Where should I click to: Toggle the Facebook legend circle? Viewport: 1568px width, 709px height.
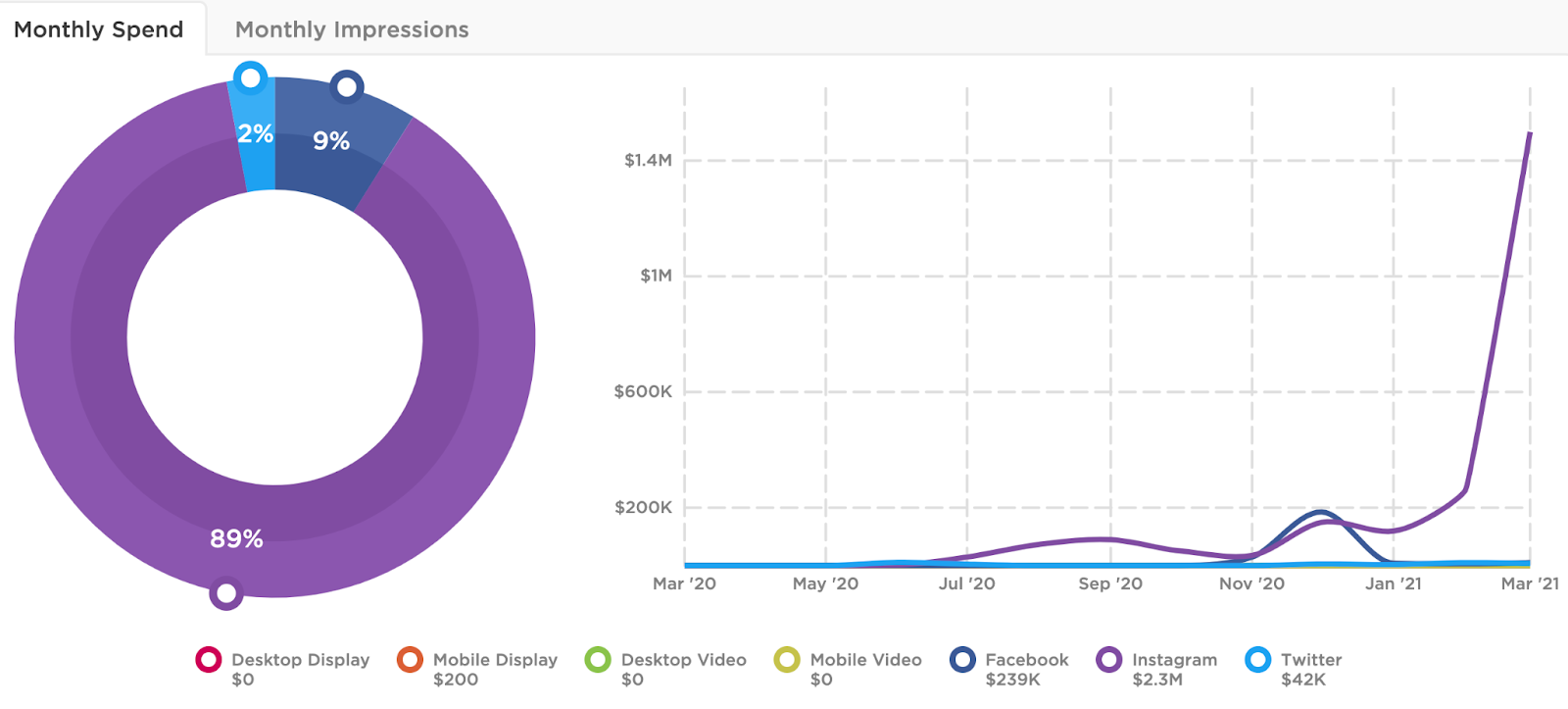(x=962, y=660)
